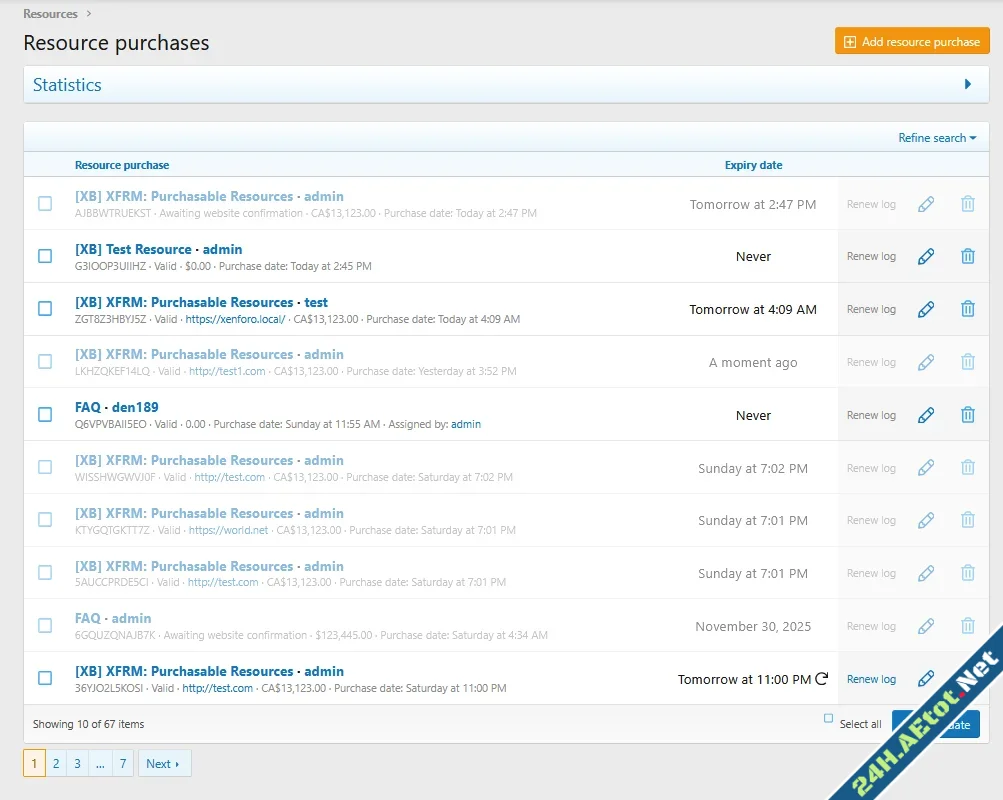1003x800 pixels.
Task: Open Renew log for purchase 36YJO2L5KOSI
Action: 870,678
